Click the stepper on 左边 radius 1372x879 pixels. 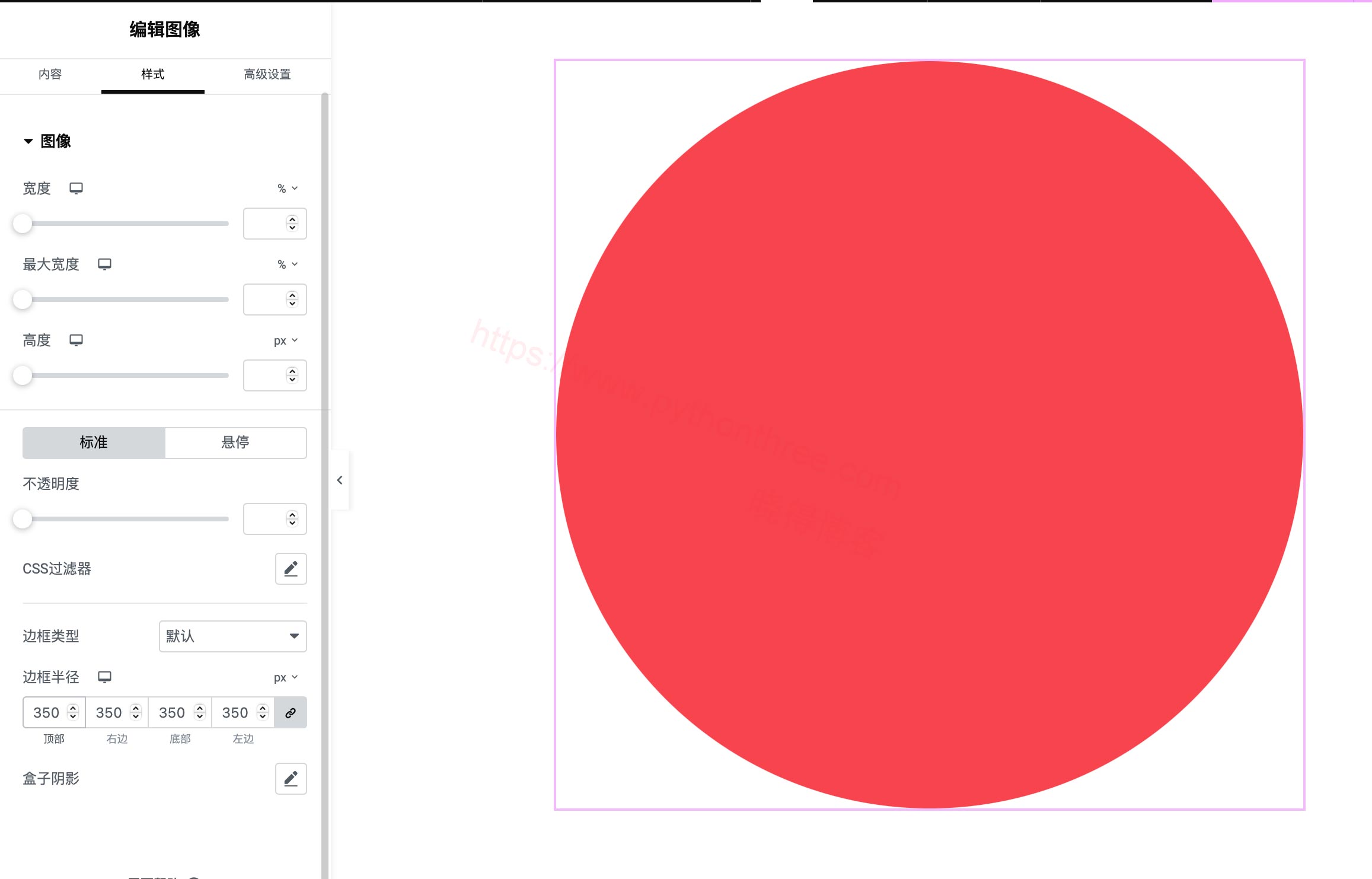click(x=263, y=712)
